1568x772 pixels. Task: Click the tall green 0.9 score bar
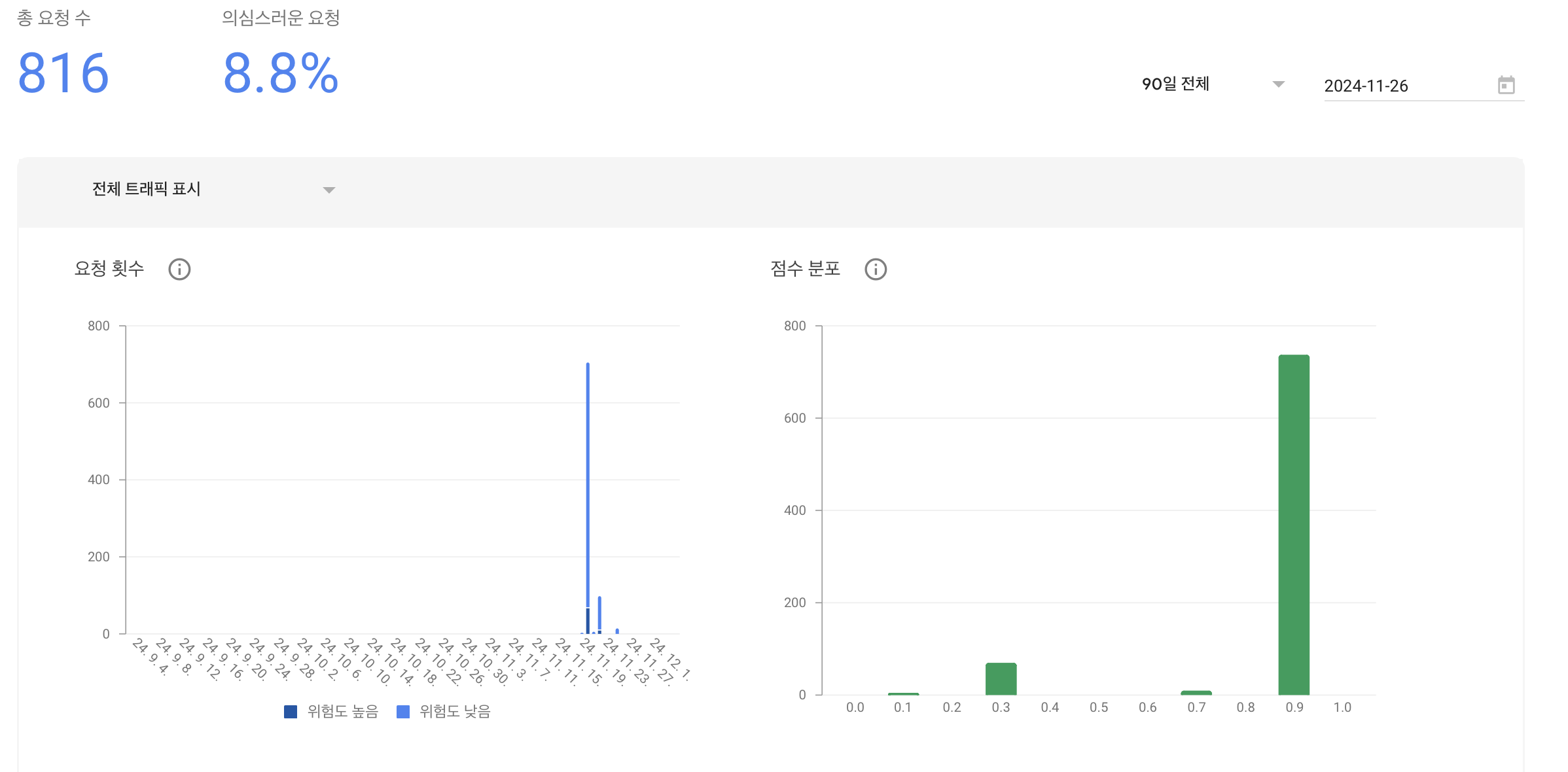[1294, 523]
